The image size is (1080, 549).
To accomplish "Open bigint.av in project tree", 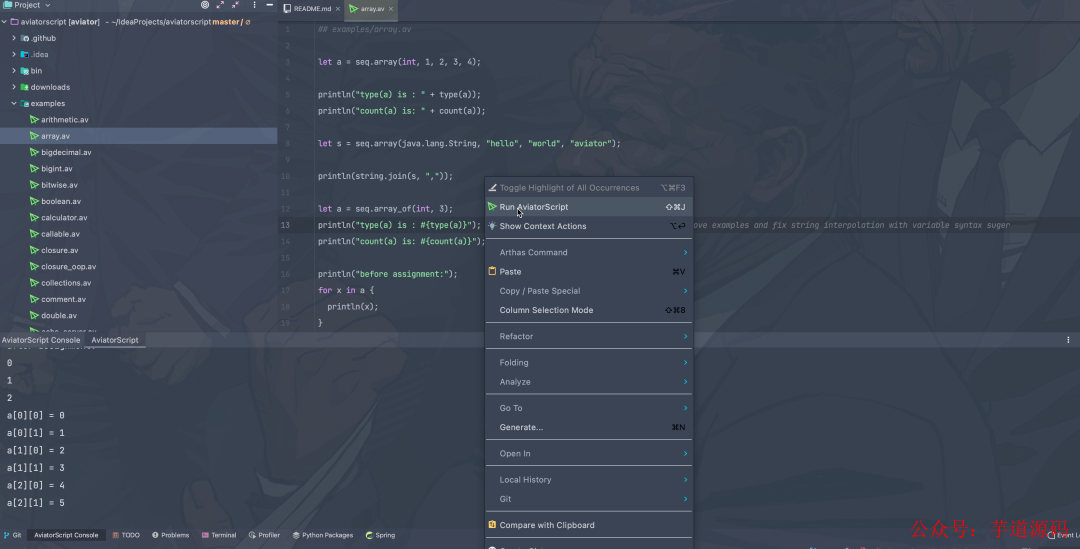I will pyautogui.click(x=56, y=169).
